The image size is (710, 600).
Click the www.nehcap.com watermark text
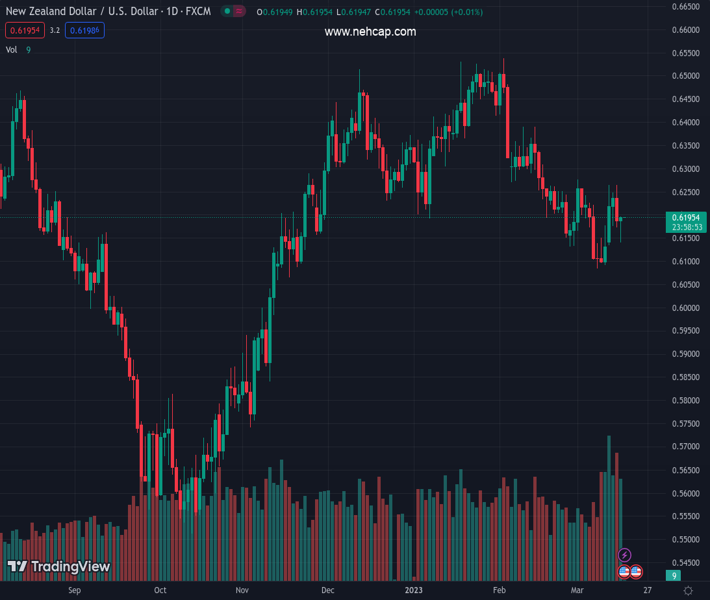[x=370, y=32]
